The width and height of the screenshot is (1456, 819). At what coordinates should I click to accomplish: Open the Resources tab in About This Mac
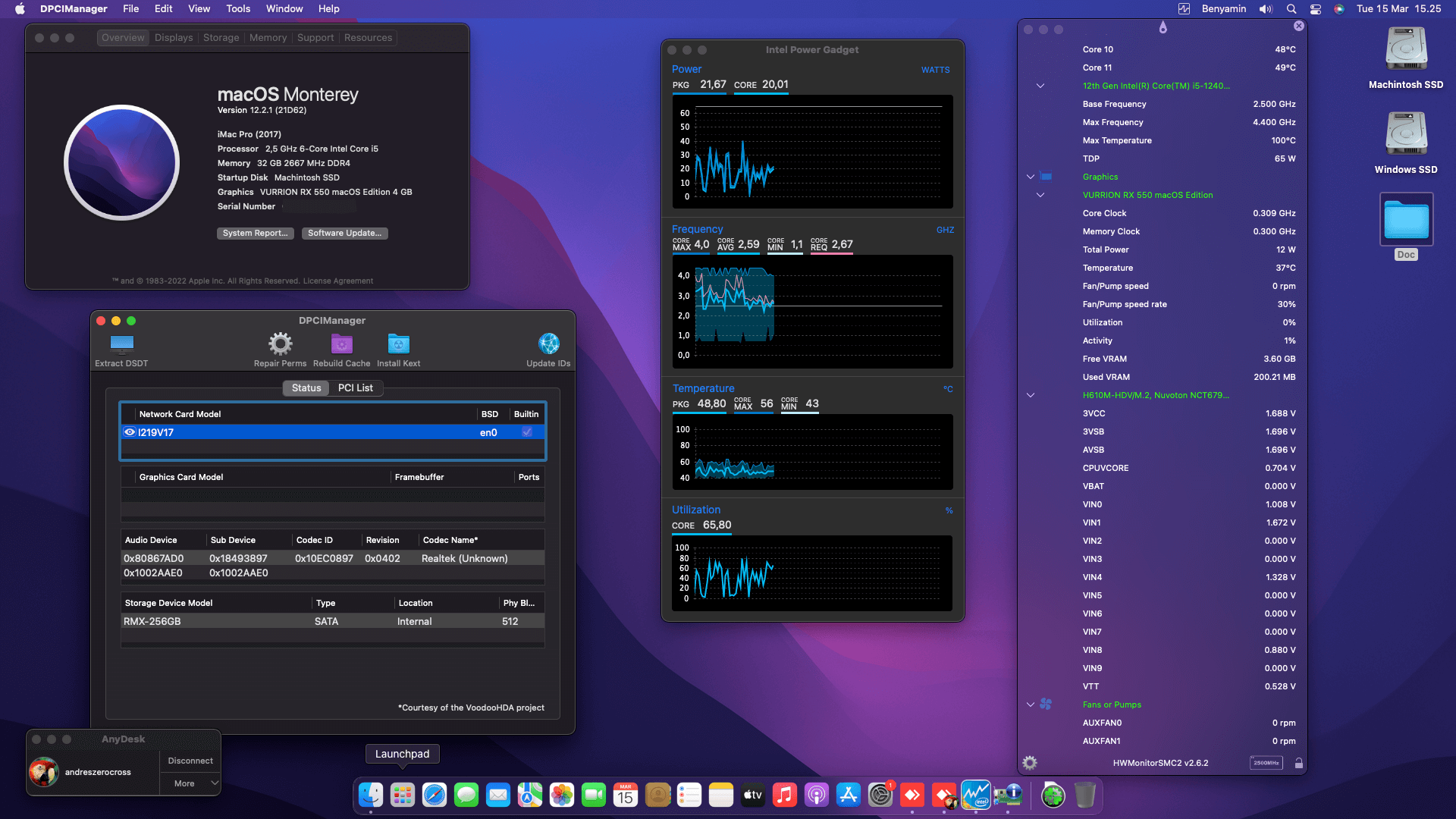(x=368, y=38)
